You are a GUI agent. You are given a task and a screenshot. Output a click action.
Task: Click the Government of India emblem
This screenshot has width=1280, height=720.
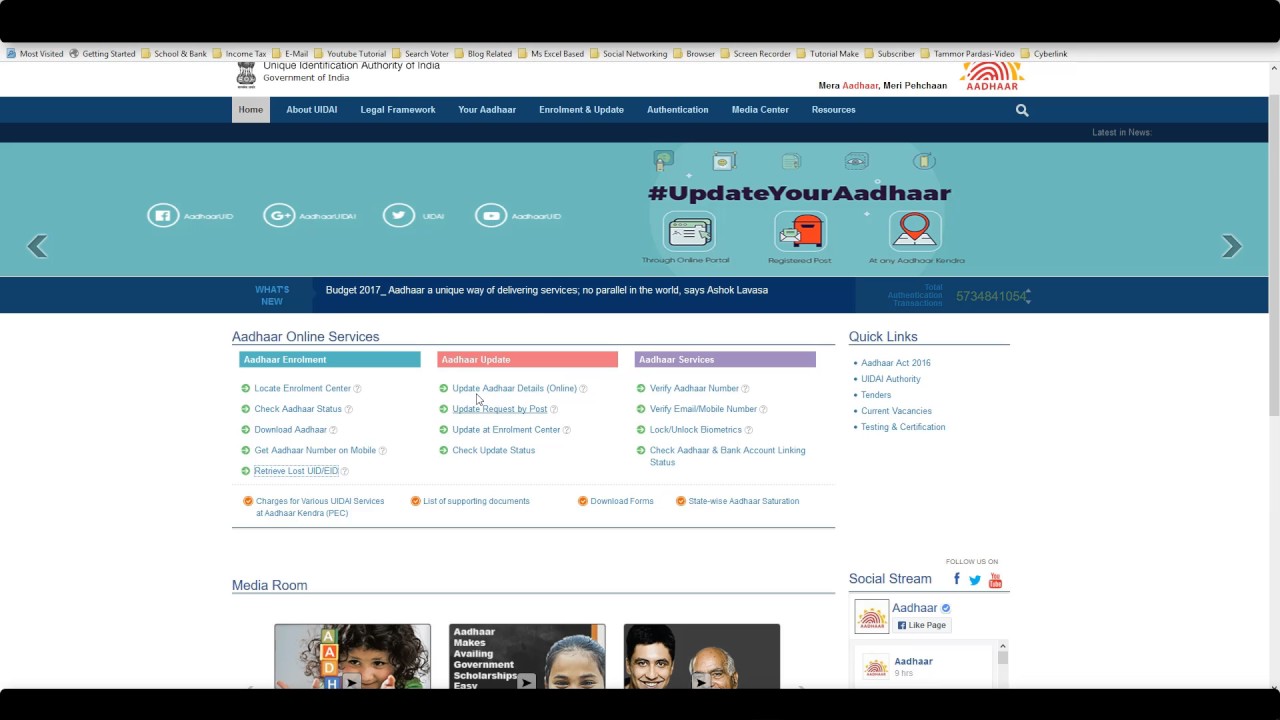pos(246,75)
